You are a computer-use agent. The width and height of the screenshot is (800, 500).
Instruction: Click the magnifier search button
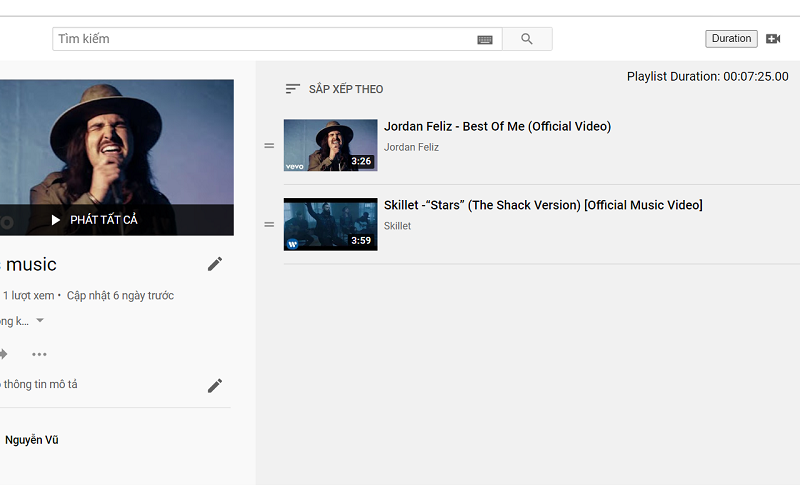pos(527,39)
